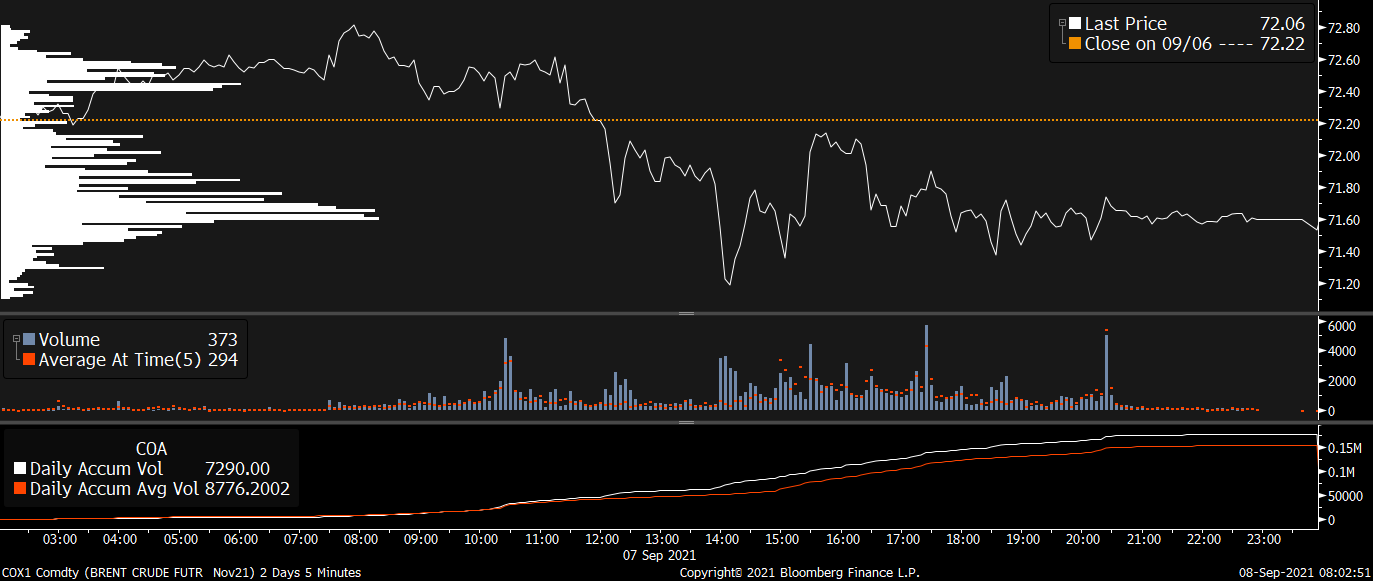The image size is (1373, 581).
Task: Click the 71.60 price axis label
Action: (1342, 220)
